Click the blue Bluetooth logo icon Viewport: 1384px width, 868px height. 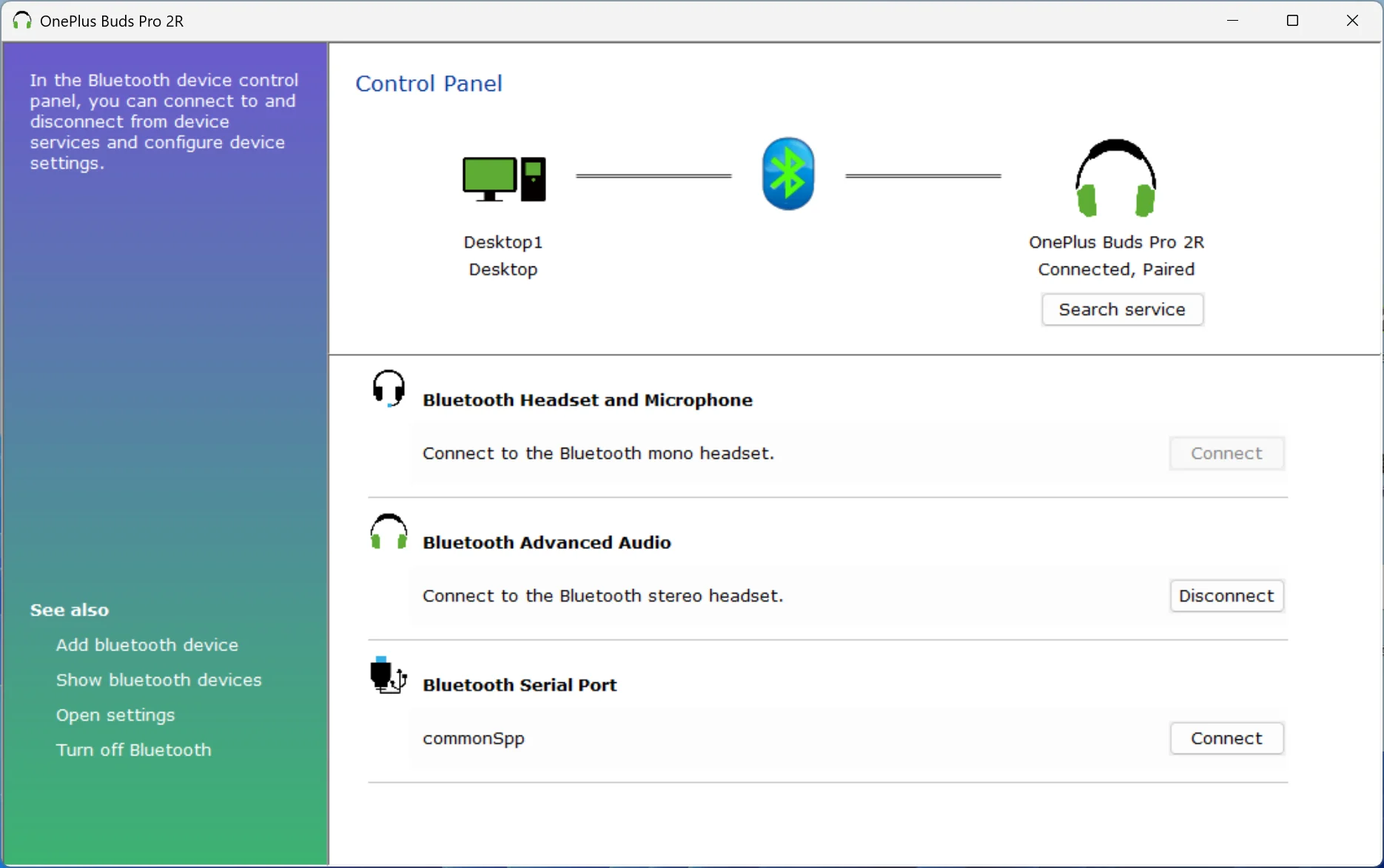pos(788,174)
